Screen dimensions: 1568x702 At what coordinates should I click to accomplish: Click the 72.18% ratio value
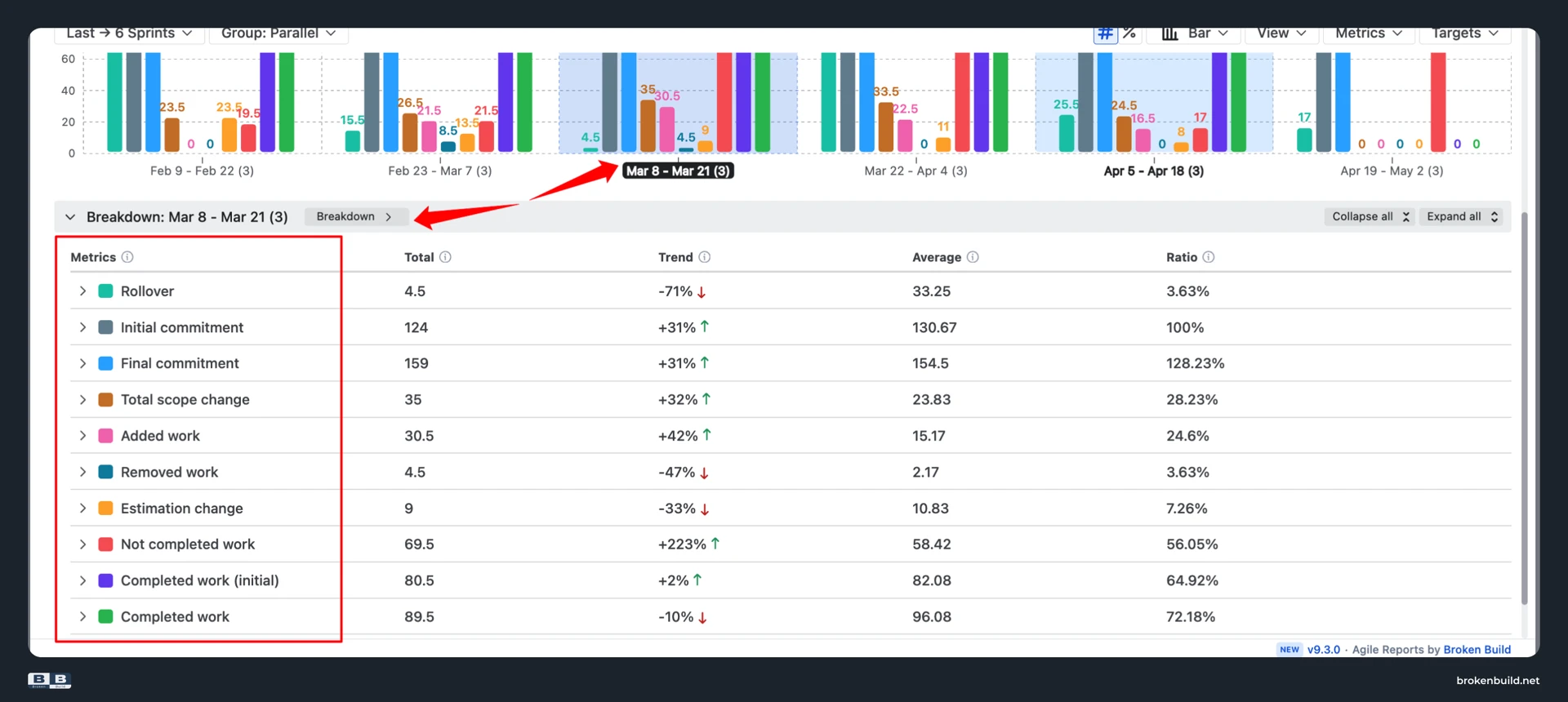(1191, 617)
